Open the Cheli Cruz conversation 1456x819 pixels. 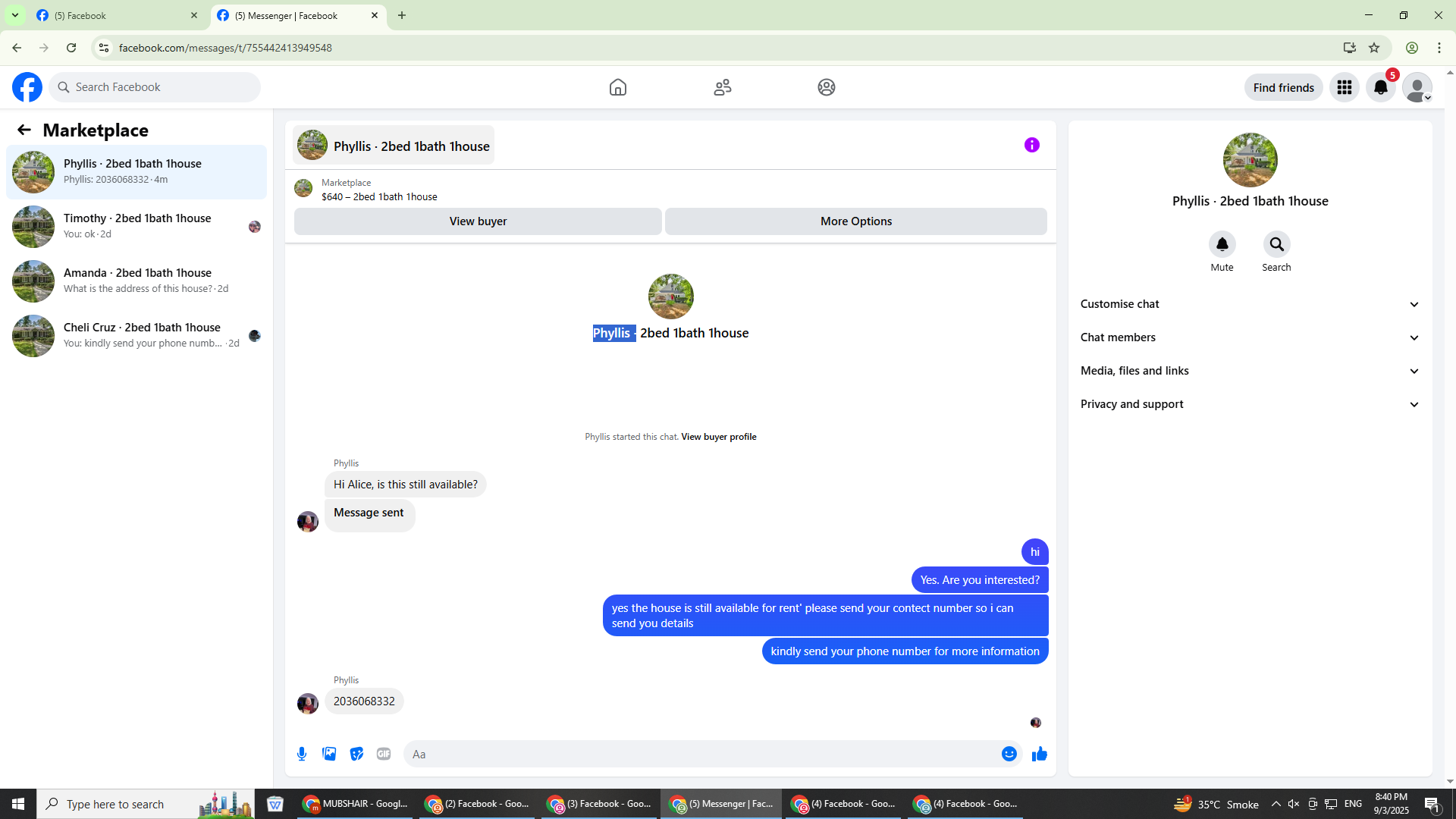[136, 335]
